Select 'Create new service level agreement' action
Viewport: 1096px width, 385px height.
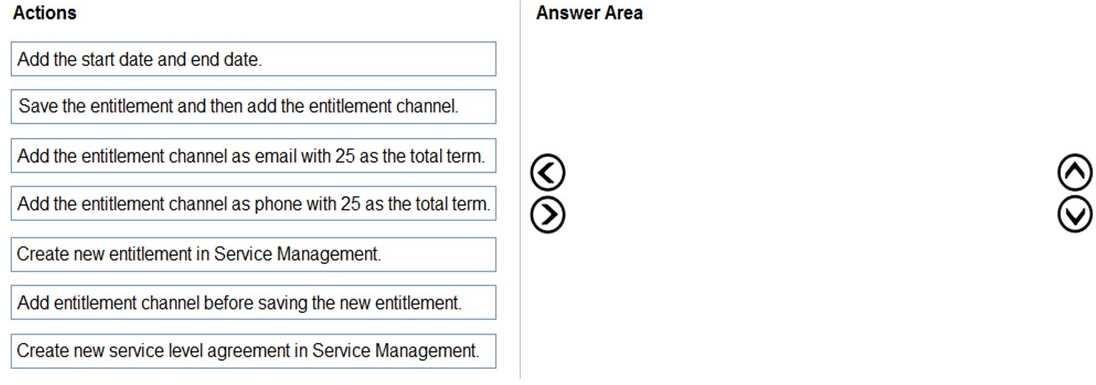coord(253,351)
